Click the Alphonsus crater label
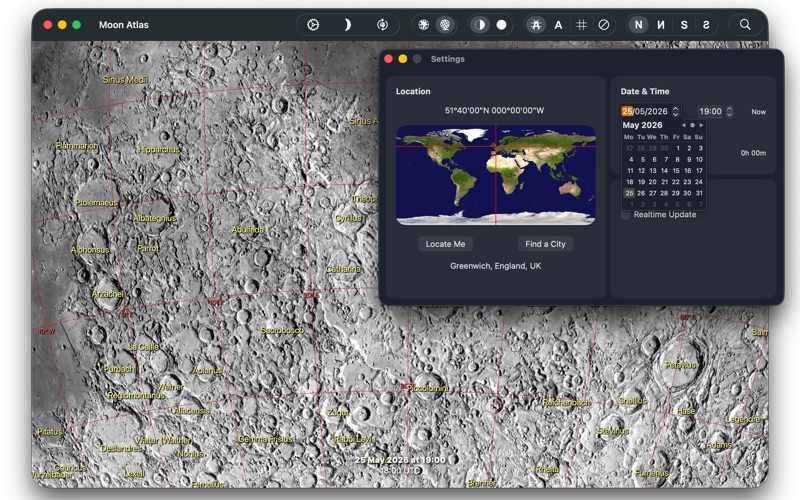This screenshot has width=800, height=500. (90, 250)
